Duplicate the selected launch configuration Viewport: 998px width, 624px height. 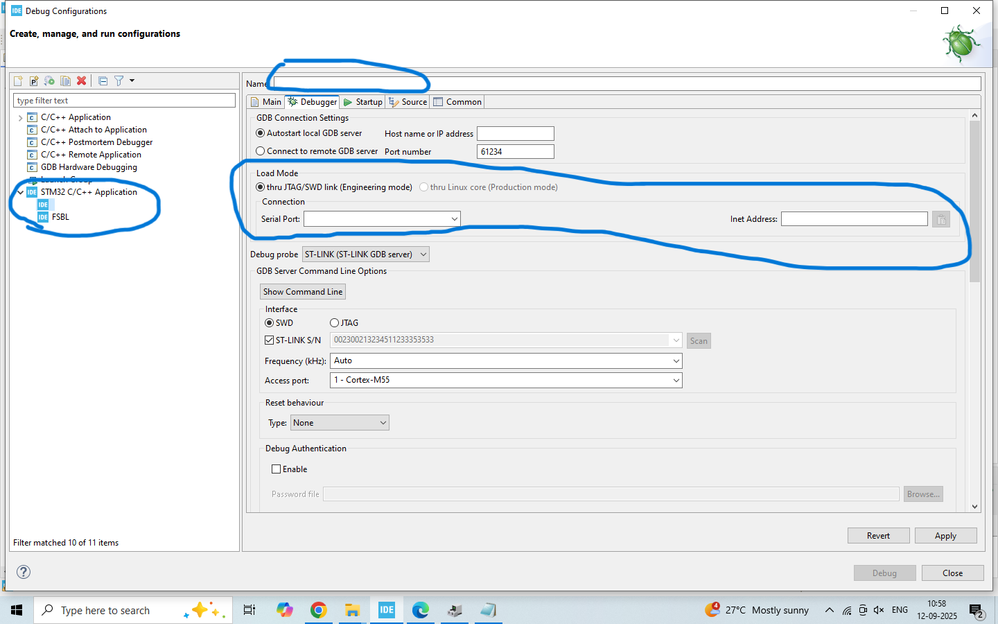coord(66,80)
